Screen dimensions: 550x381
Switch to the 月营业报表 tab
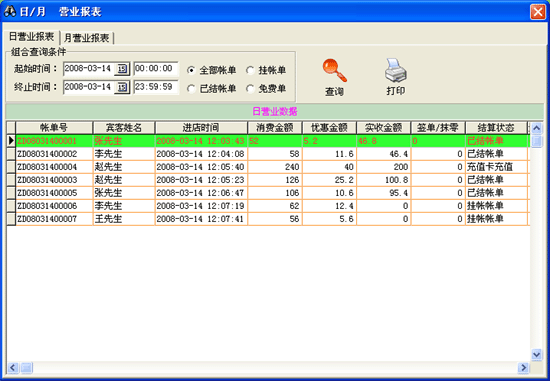pyautogui.click(x=87, y=38)
